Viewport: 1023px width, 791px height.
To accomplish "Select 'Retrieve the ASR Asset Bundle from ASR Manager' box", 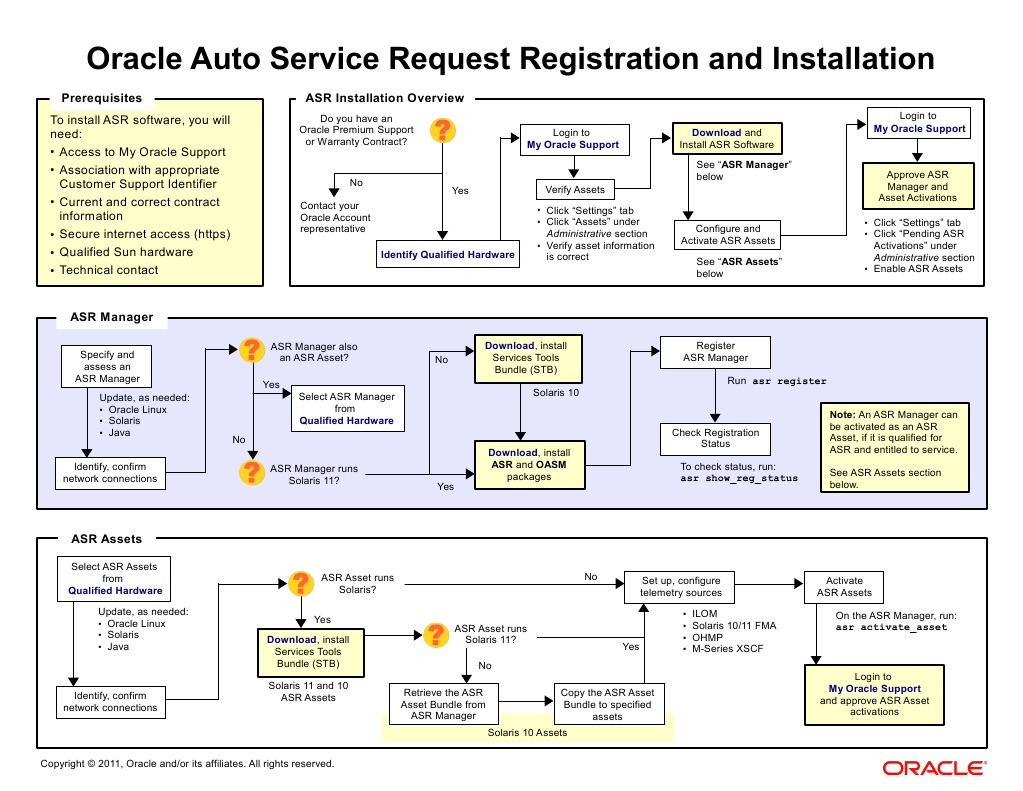I will 444,704.
